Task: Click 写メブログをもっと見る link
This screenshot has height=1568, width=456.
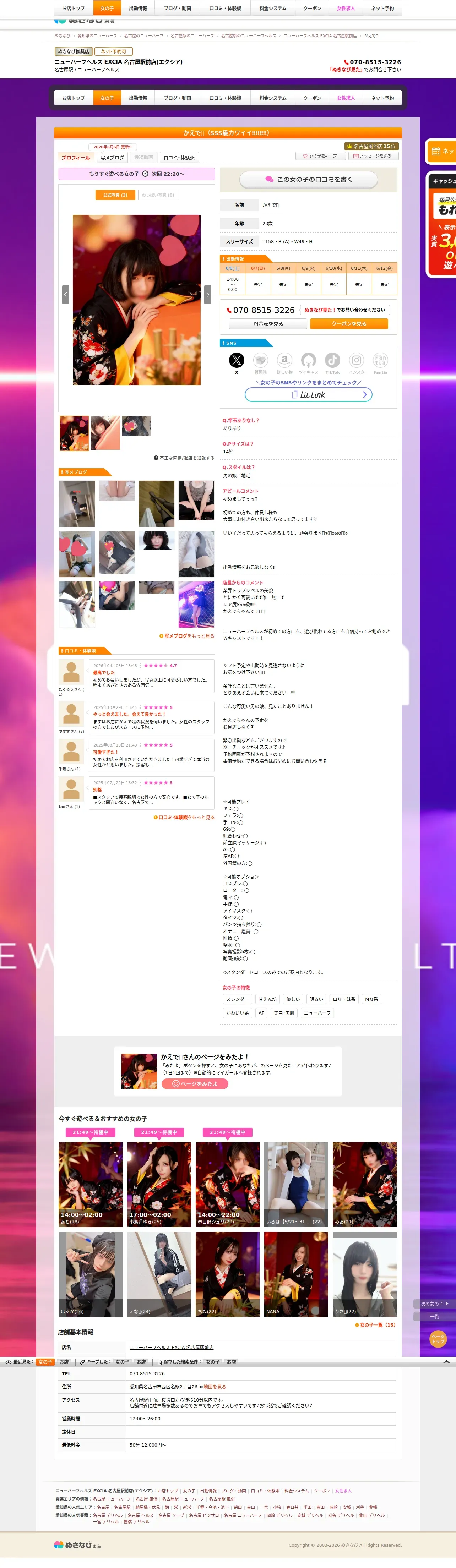Action: (187, 636)
